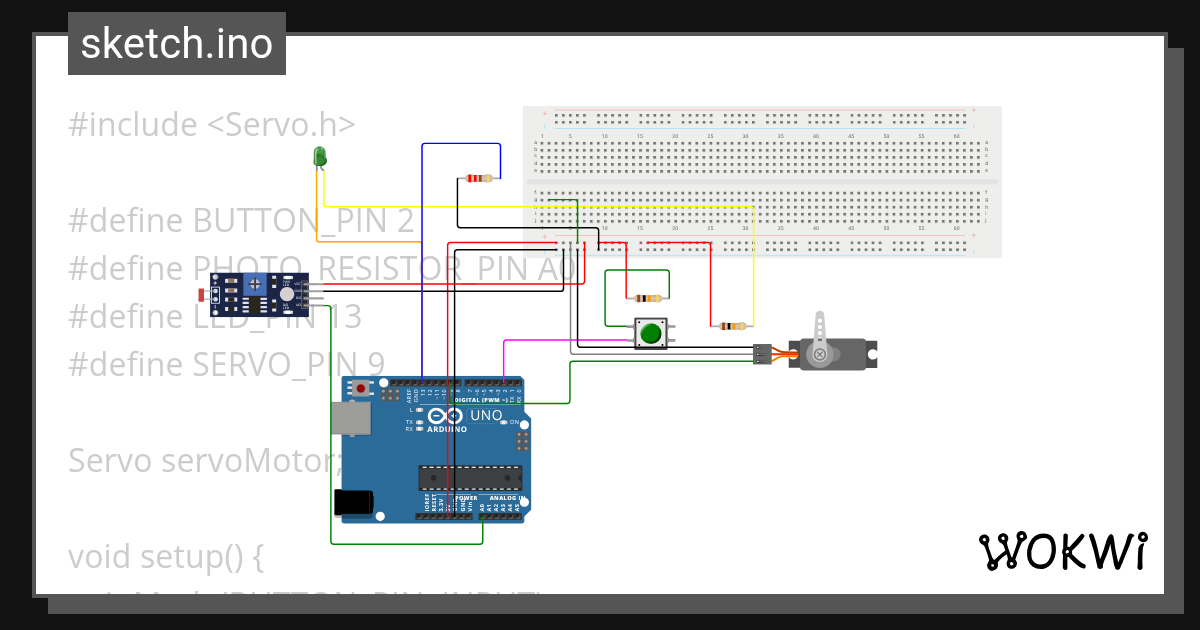
Task: Select the resistor attached to the yellow wire
Action: click(x=732, y=326)
